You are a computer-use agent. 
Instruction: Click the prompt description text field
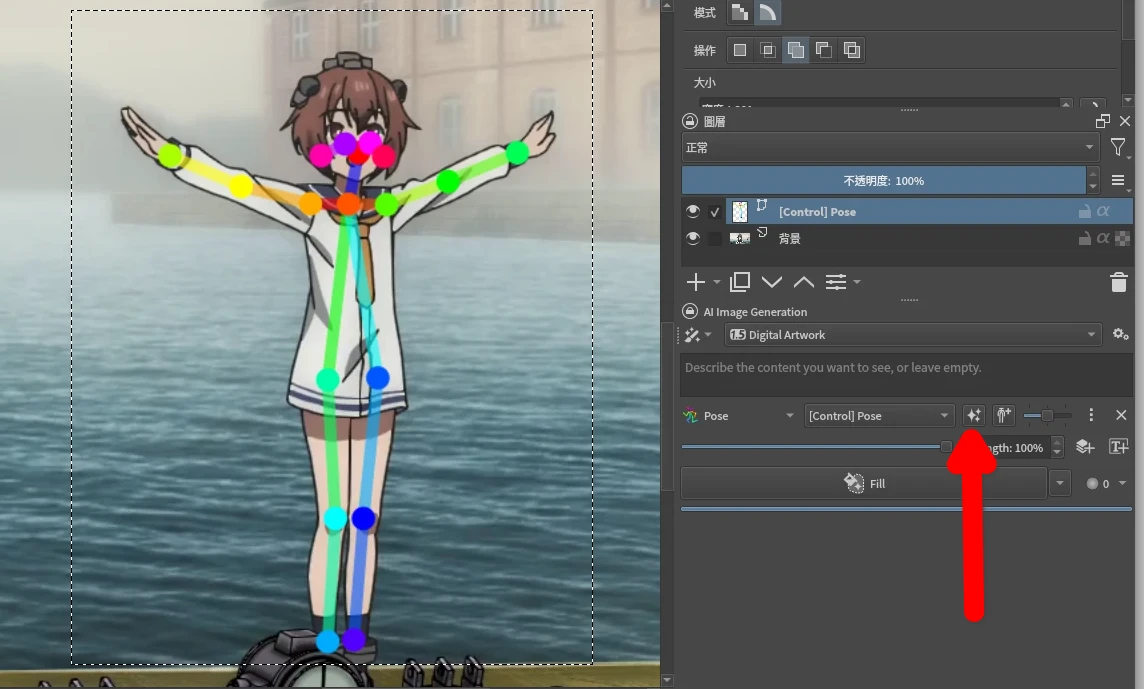905,376
